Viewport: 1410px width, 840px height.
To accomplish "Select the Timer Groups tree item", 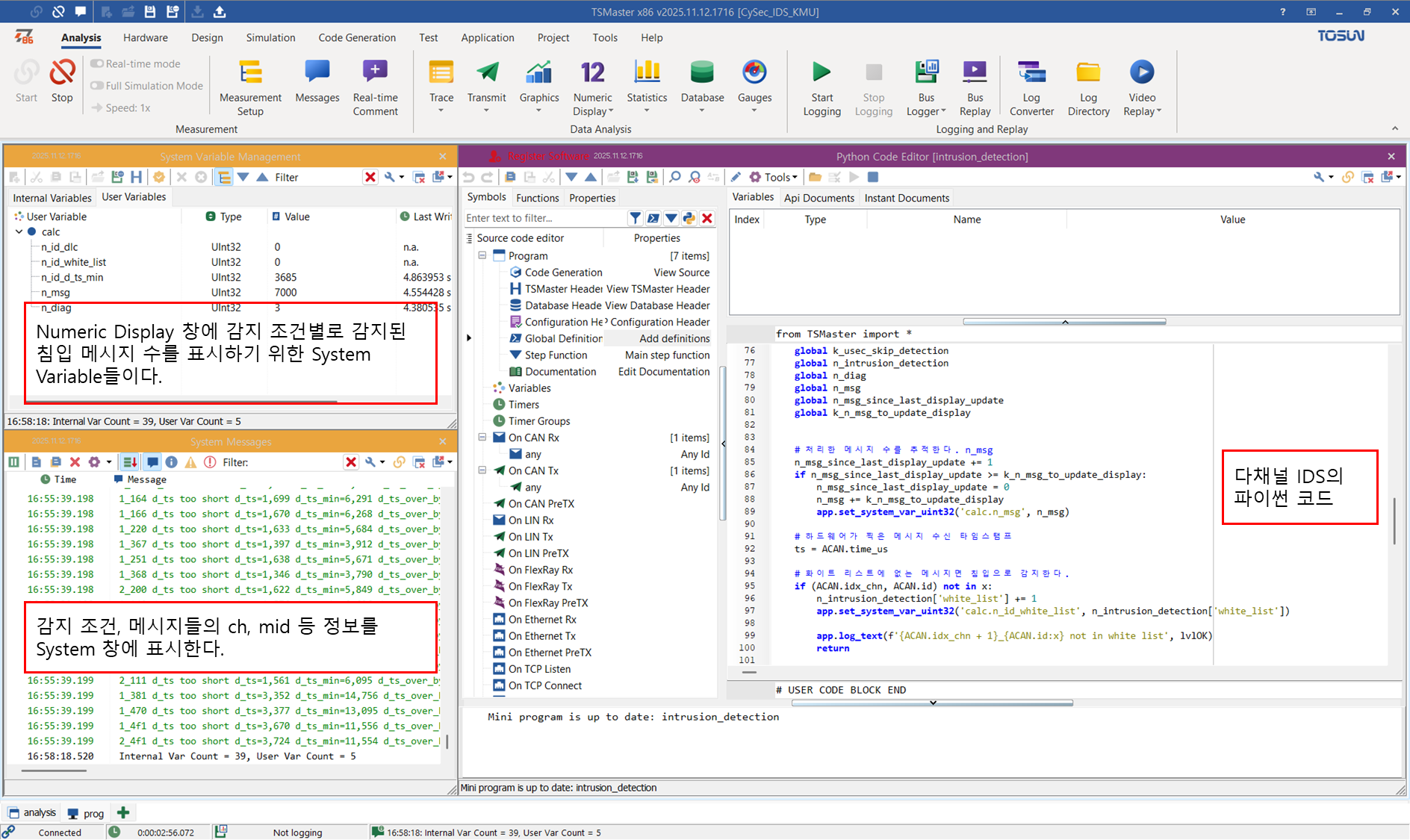I will pos(539,421).
